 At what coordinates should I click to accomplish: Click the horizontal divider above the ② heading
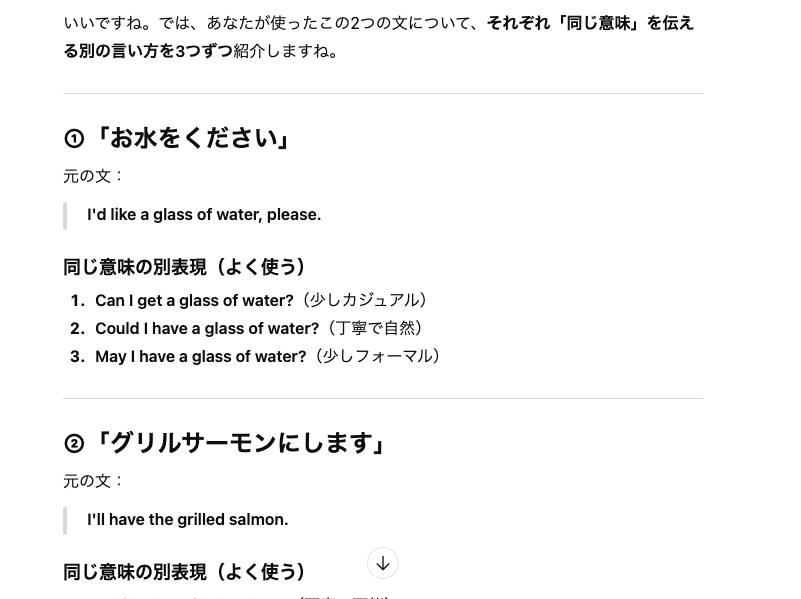(x=383, y=398)
